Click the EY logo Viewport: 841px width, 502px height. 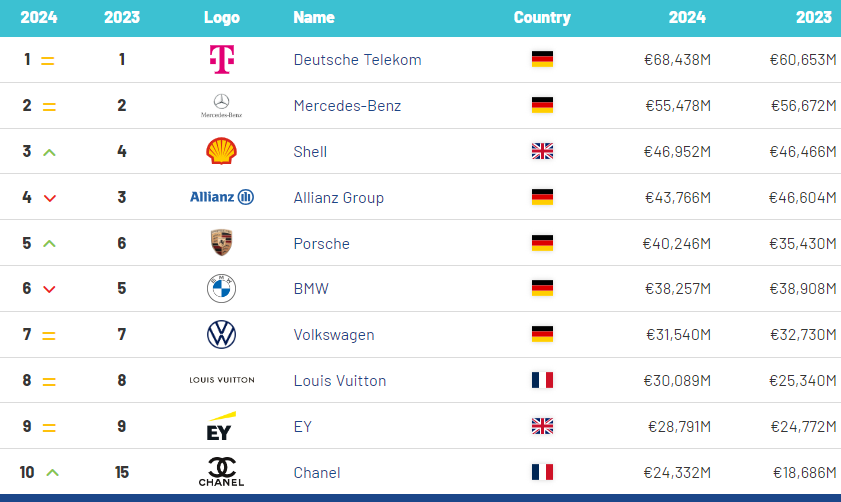pos(221,426)
